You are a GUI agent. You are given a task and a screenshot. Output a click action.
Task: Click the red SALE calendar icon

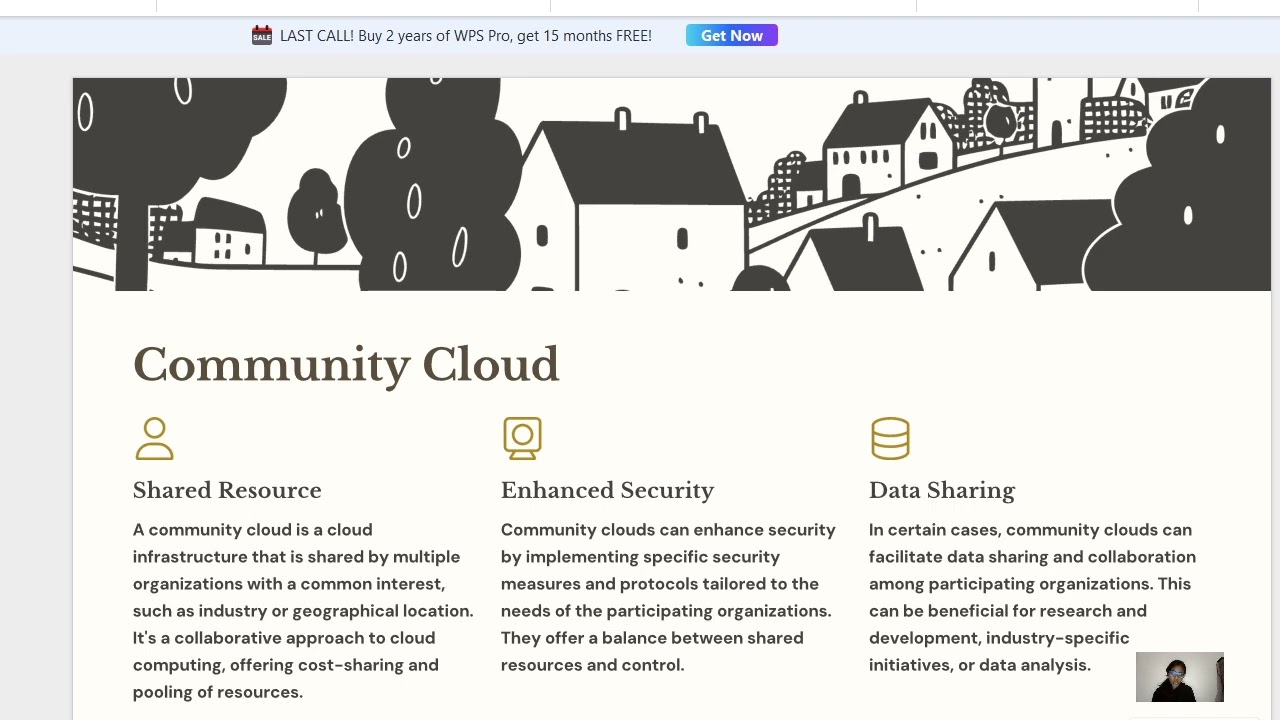pyautogui.click(x=262, y=35)
